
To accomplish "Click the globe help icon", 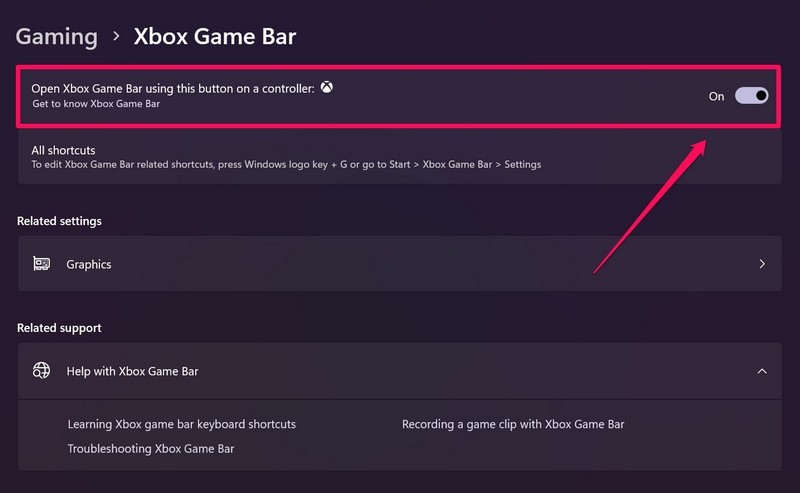I will pos(42,371).
